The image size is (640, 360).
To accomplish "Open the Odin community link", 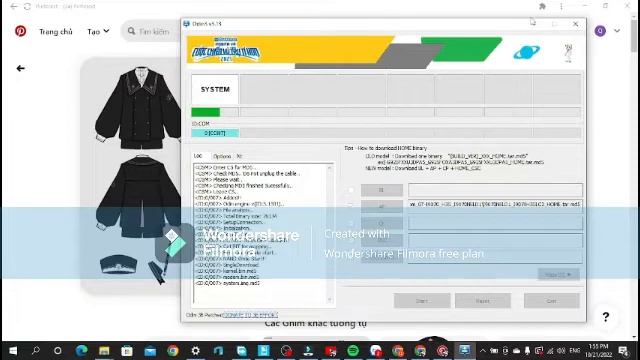I will click(250, 315).
